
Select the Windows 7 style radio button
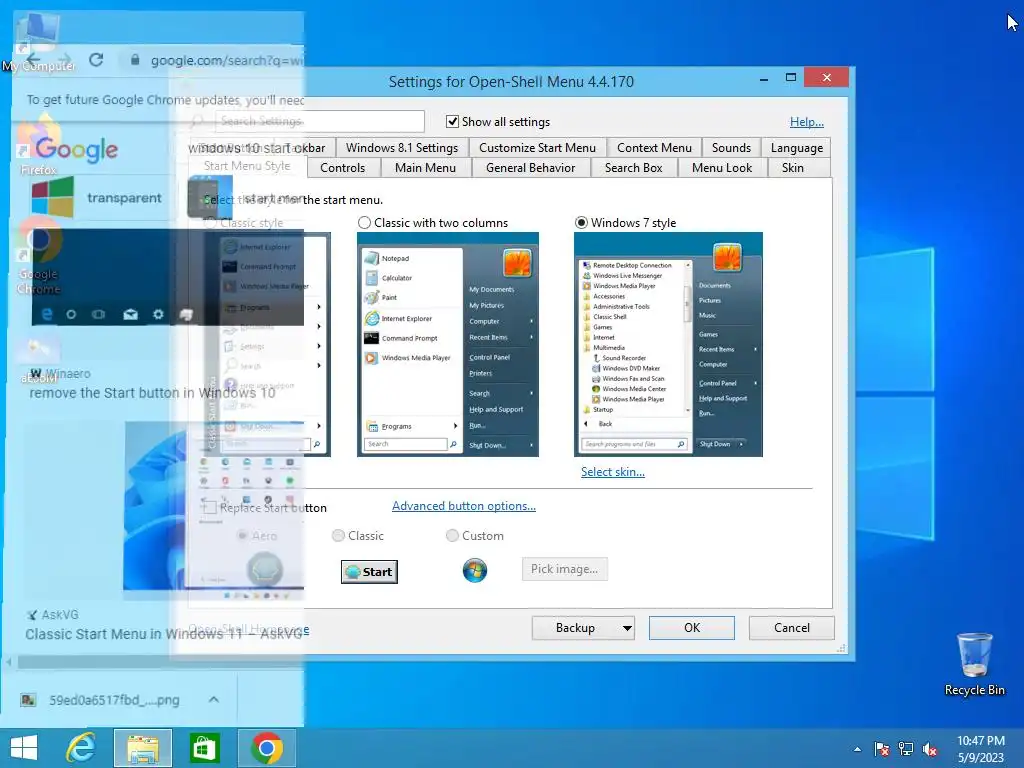(581, 223)
